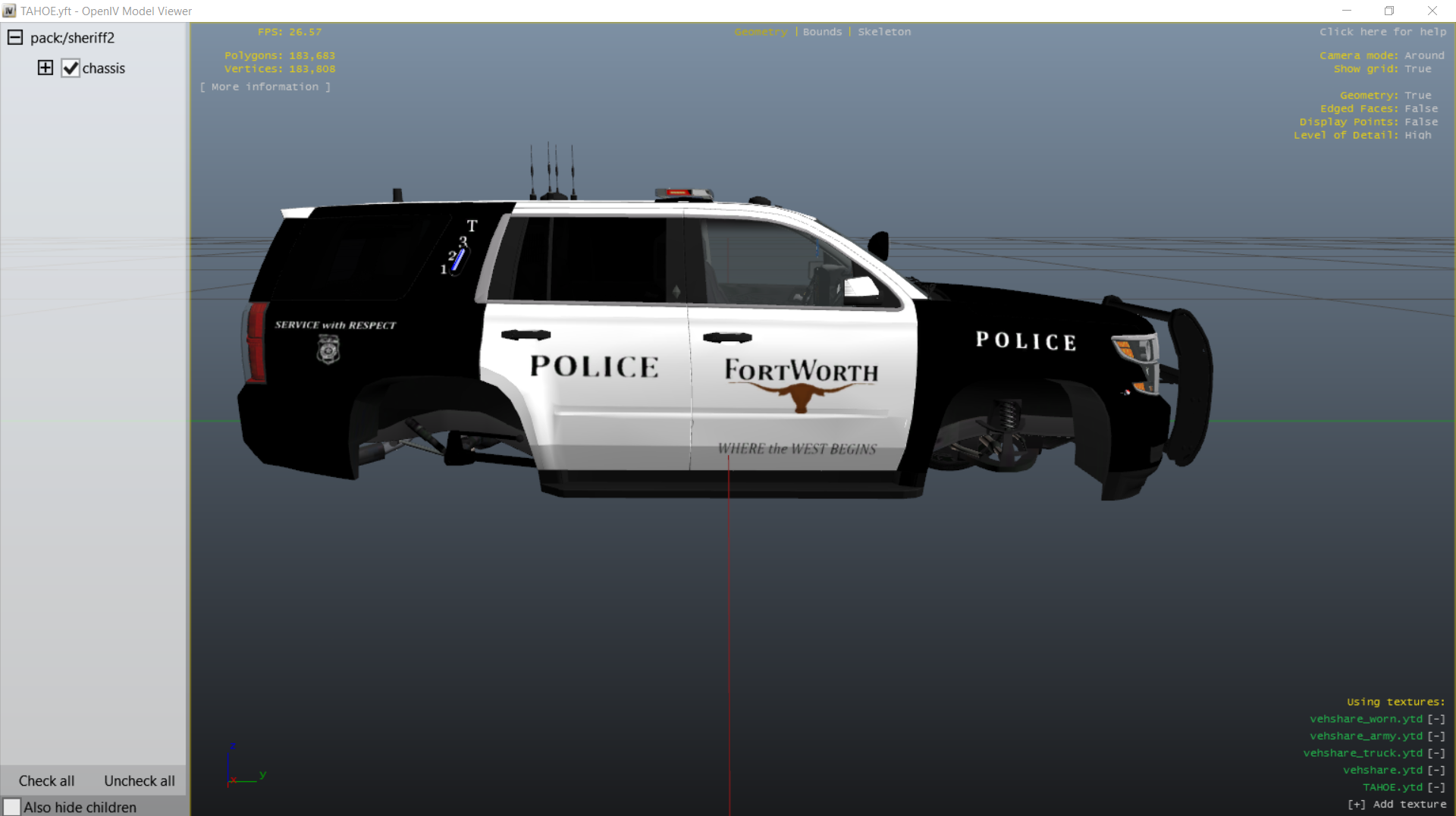The height and width of the screenshot is (816, 1456).
Task: Click the FPS counter readout
Action: point(290,32)
